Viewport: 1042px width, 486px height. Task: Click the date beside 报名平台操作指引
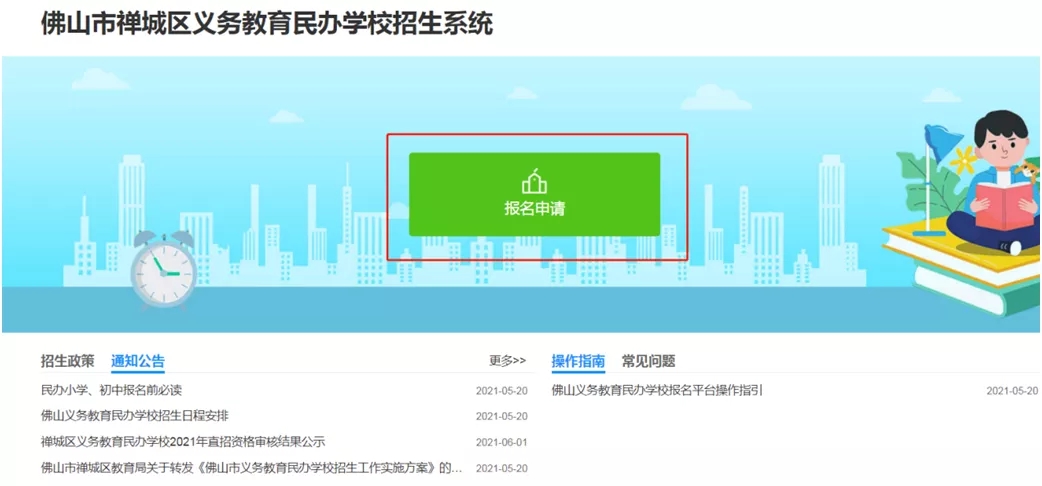(1012, 391)
